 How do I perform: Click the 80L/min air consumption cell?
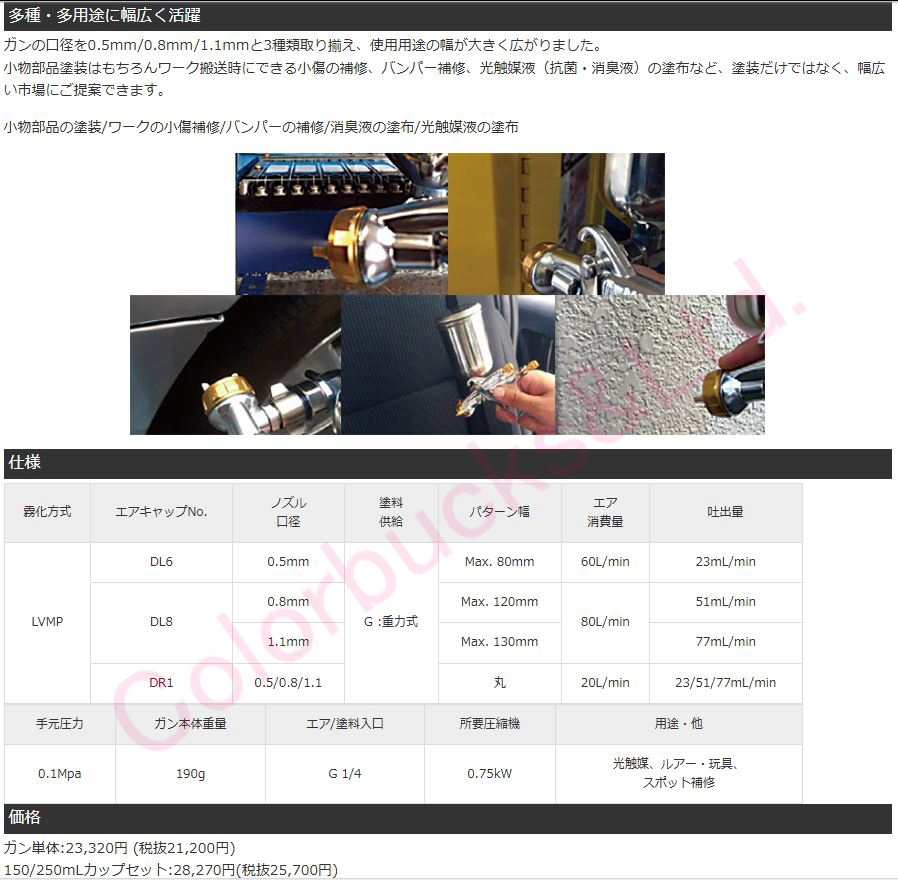pyautogui.click(x=605, y=623)
